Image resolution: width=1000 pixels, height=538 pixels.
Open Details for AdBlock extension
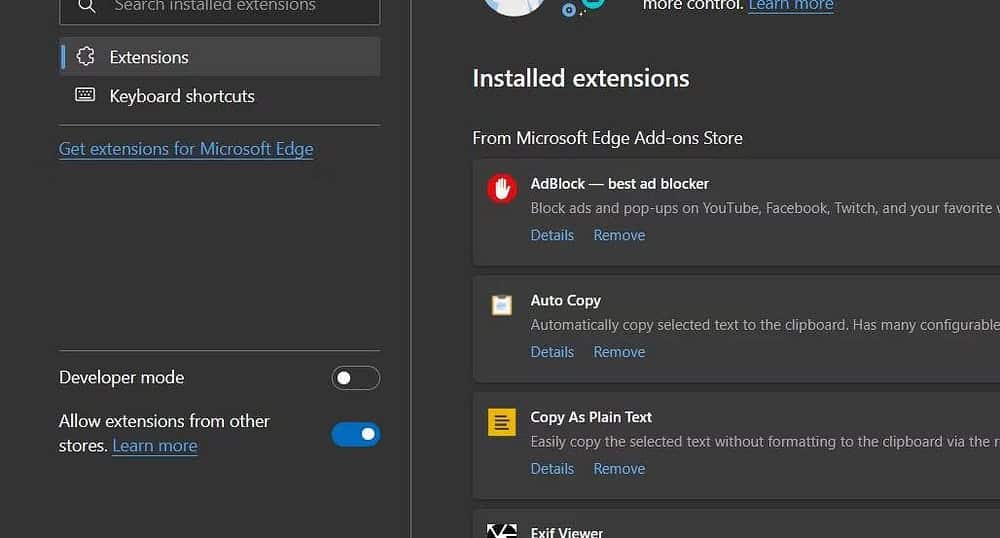(552, 235)
